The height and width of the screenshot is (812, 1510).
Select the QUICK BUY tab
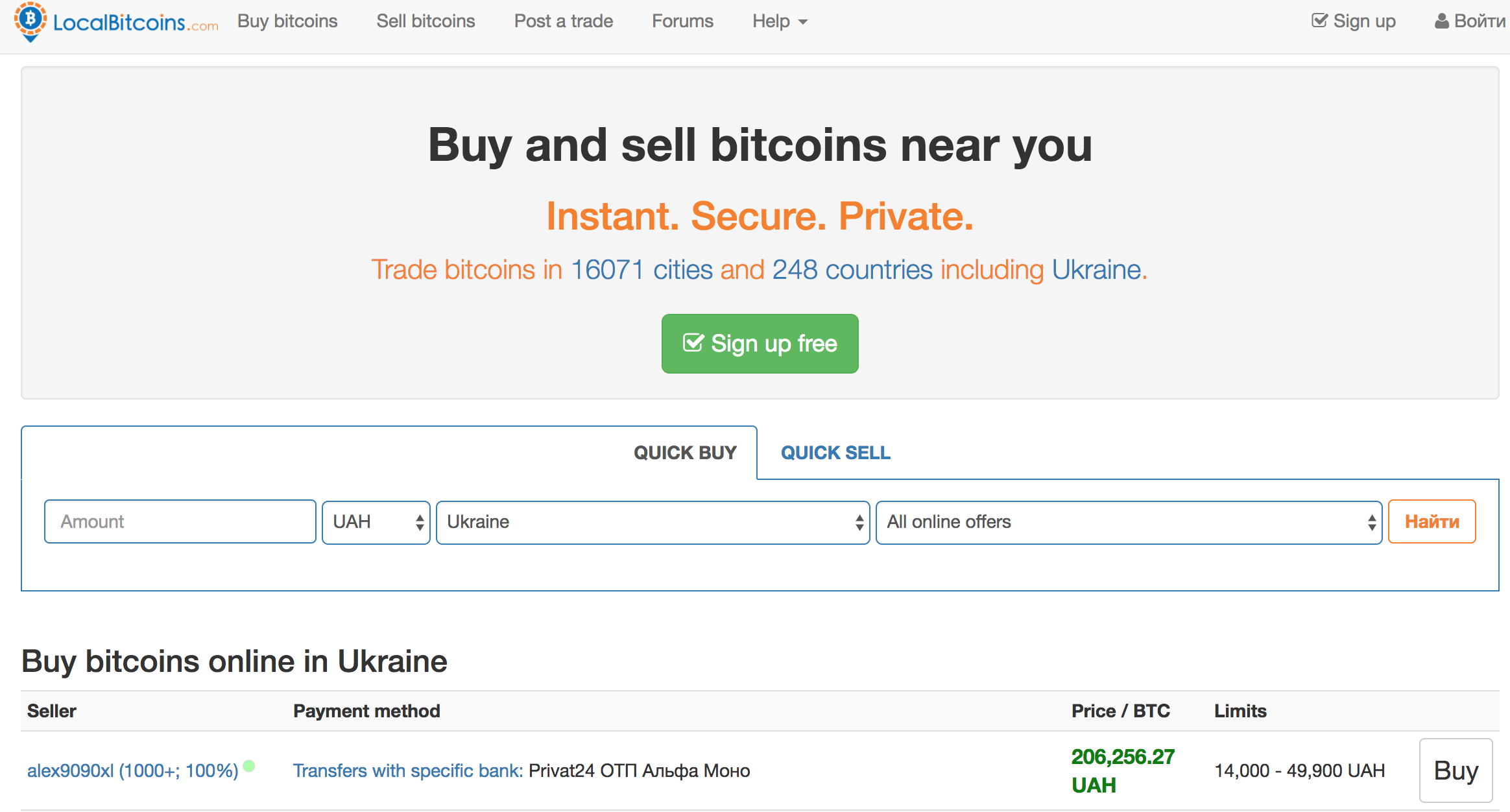coord(685,453)
